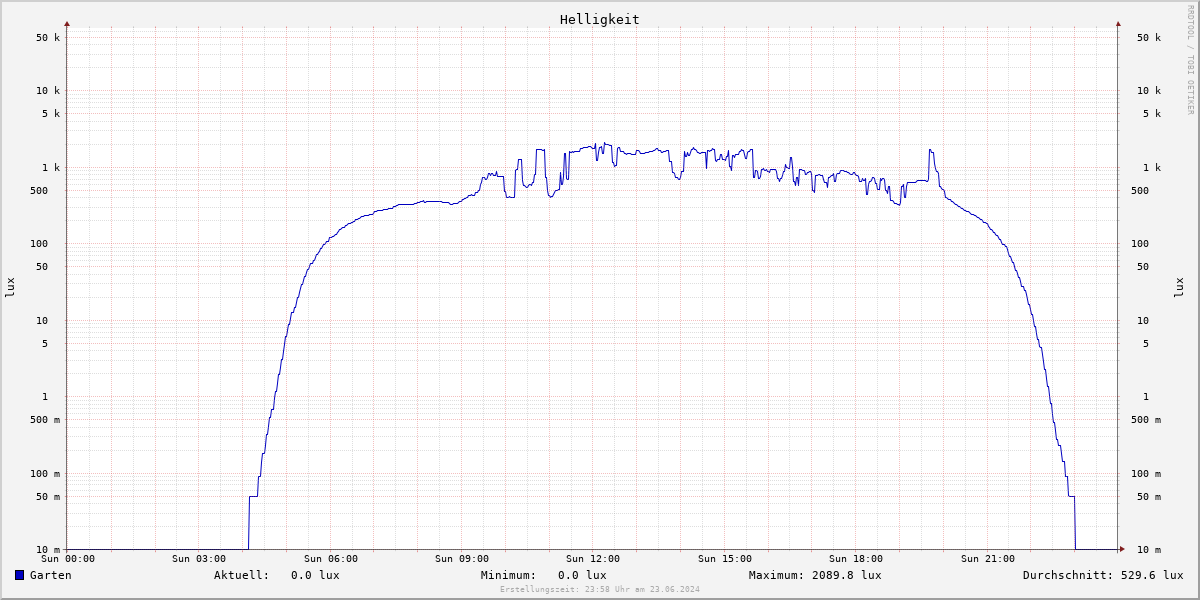Click the Sun 03:00 time axis label

click(199, 559)
